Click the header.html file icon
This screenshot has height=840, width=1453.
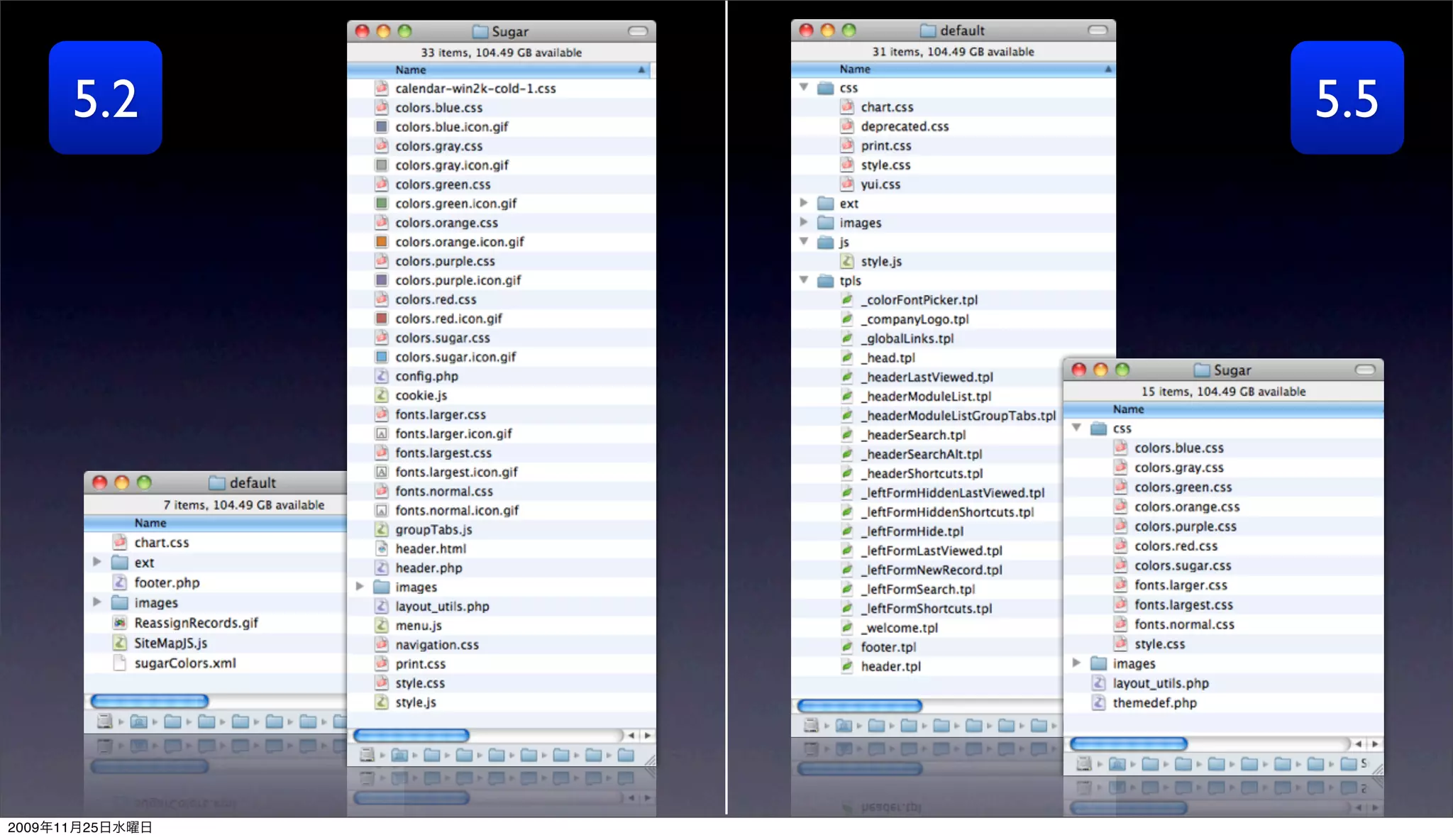[x=382, y=548]
